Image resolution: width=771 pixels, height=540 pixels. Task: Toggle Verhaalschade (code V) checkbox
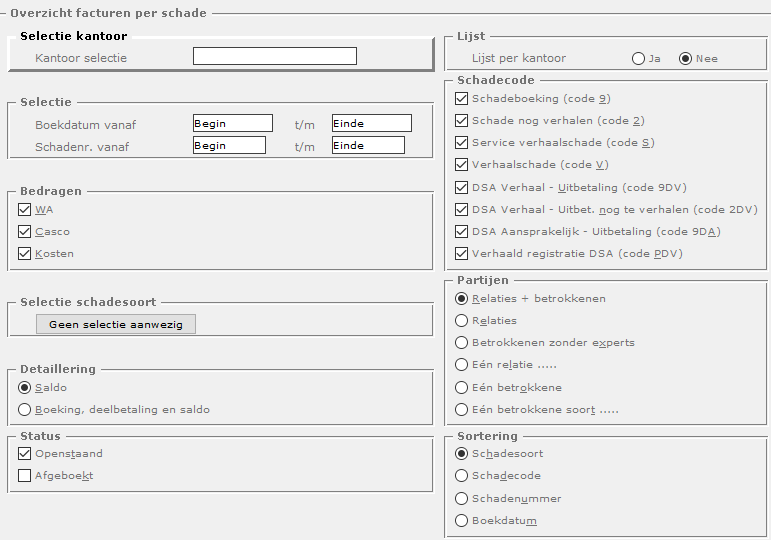coord(461,165)
